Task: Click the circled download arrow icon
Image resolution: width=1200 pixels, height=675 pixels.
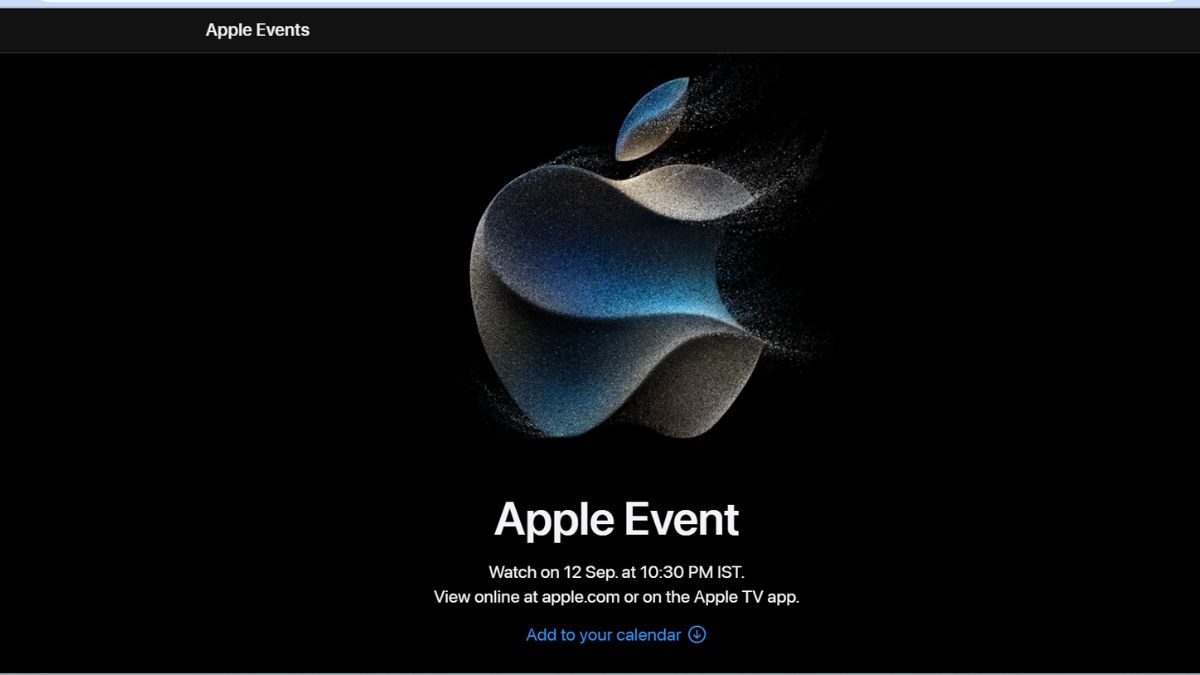Action: (x=697, y=635)
